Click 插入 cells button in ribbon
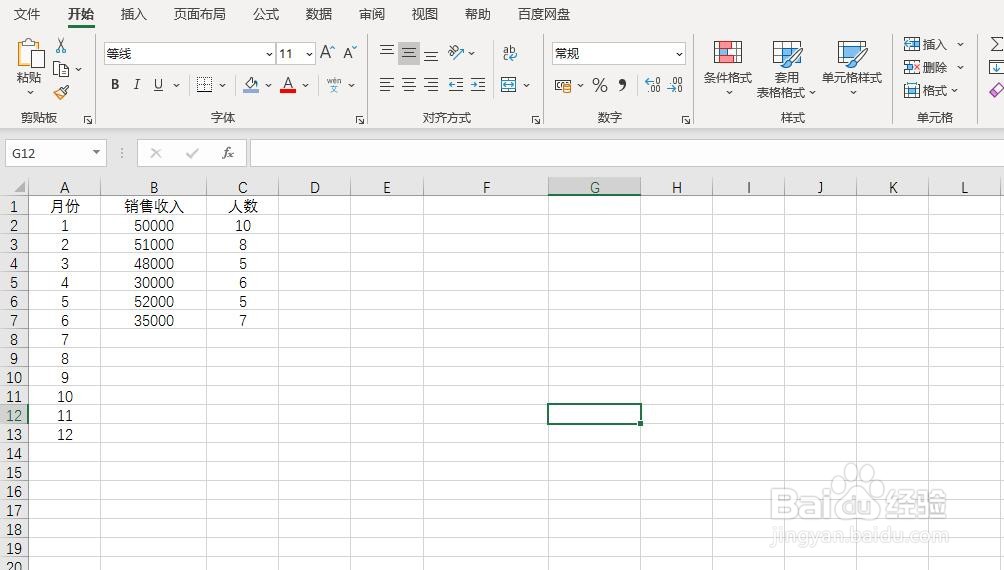The image size is (1004, 570). pyautogui.click(x=925, y=44)
